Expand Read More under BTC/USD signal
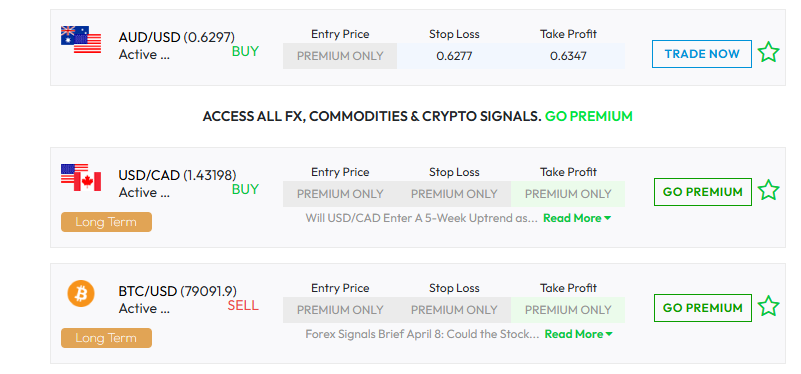Screen dimensions: 801x374 click(578, 334)
